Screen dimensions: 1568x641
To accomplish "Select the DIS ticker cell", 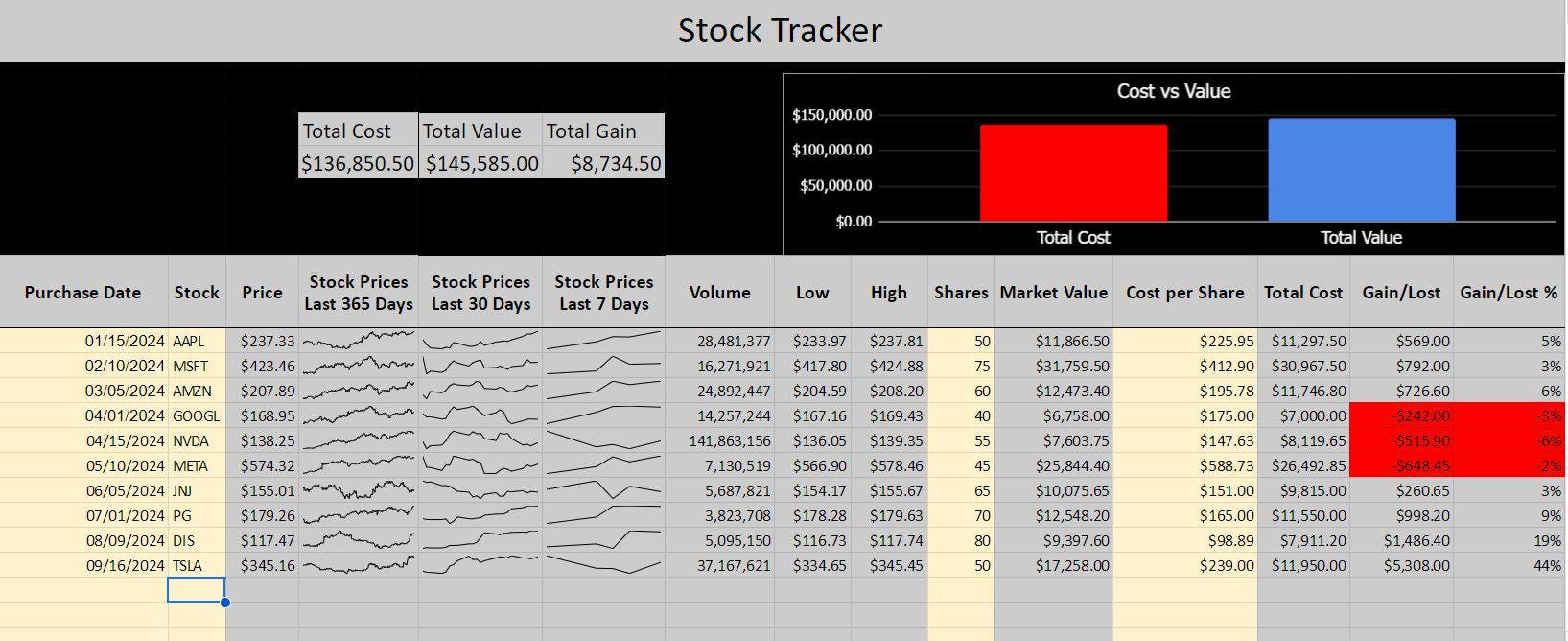I will (197, 540).
